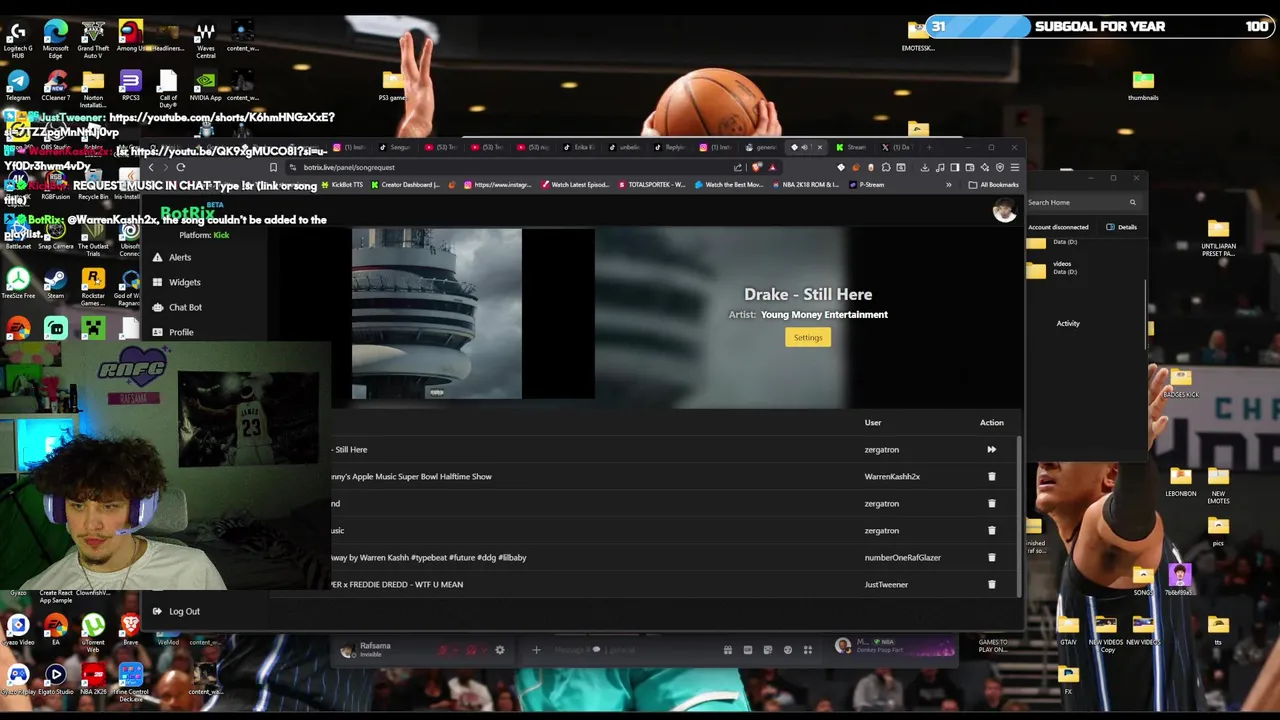Open Logitech G HUB desktop shortcut
Screen dimensions: 1280x720
click(x=18, y=38)
